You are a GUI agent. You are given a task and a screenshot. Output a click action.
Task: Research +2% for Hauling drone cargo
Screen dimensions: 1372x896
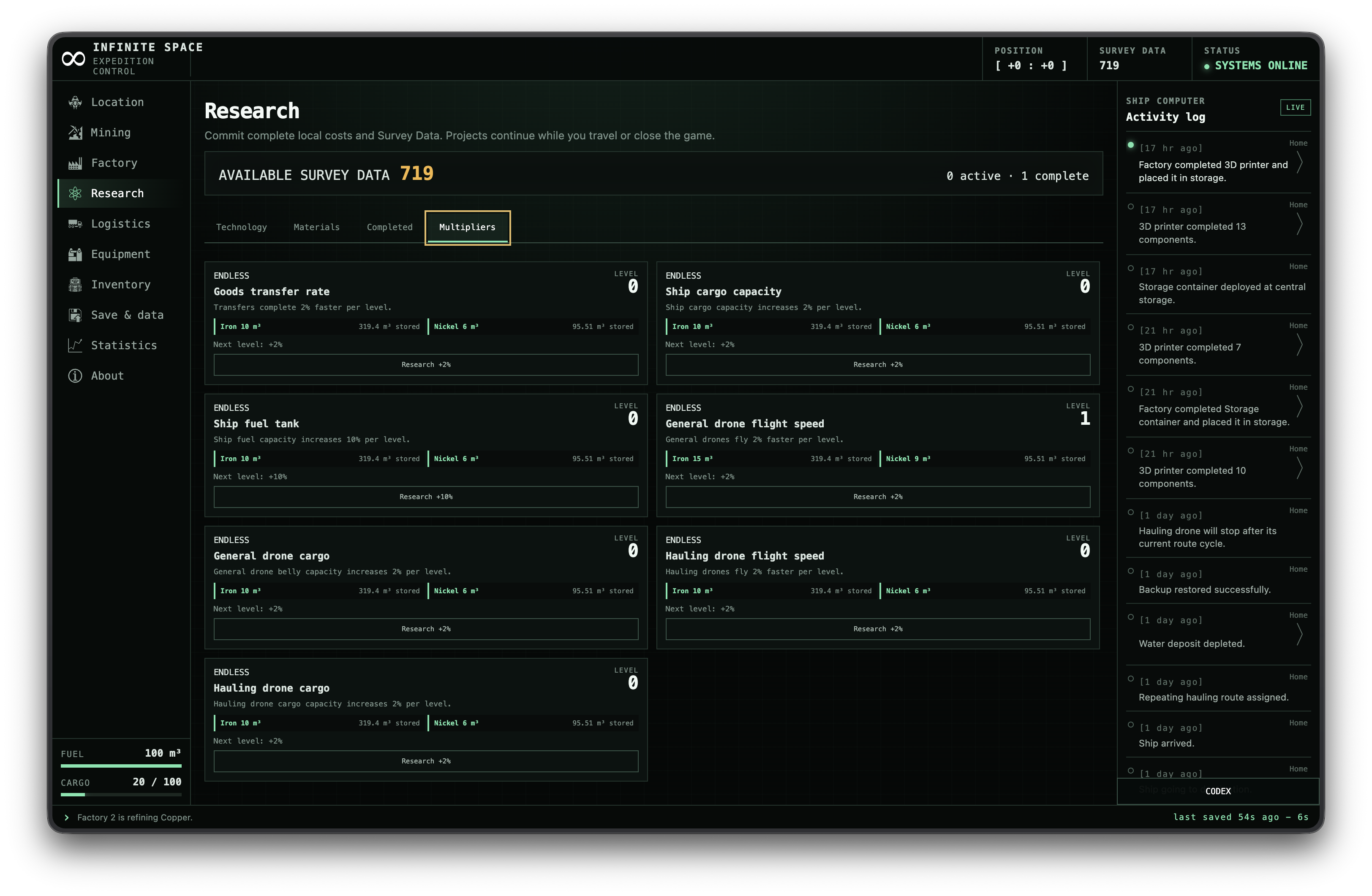pyautogui.click(x=426, y=761)
